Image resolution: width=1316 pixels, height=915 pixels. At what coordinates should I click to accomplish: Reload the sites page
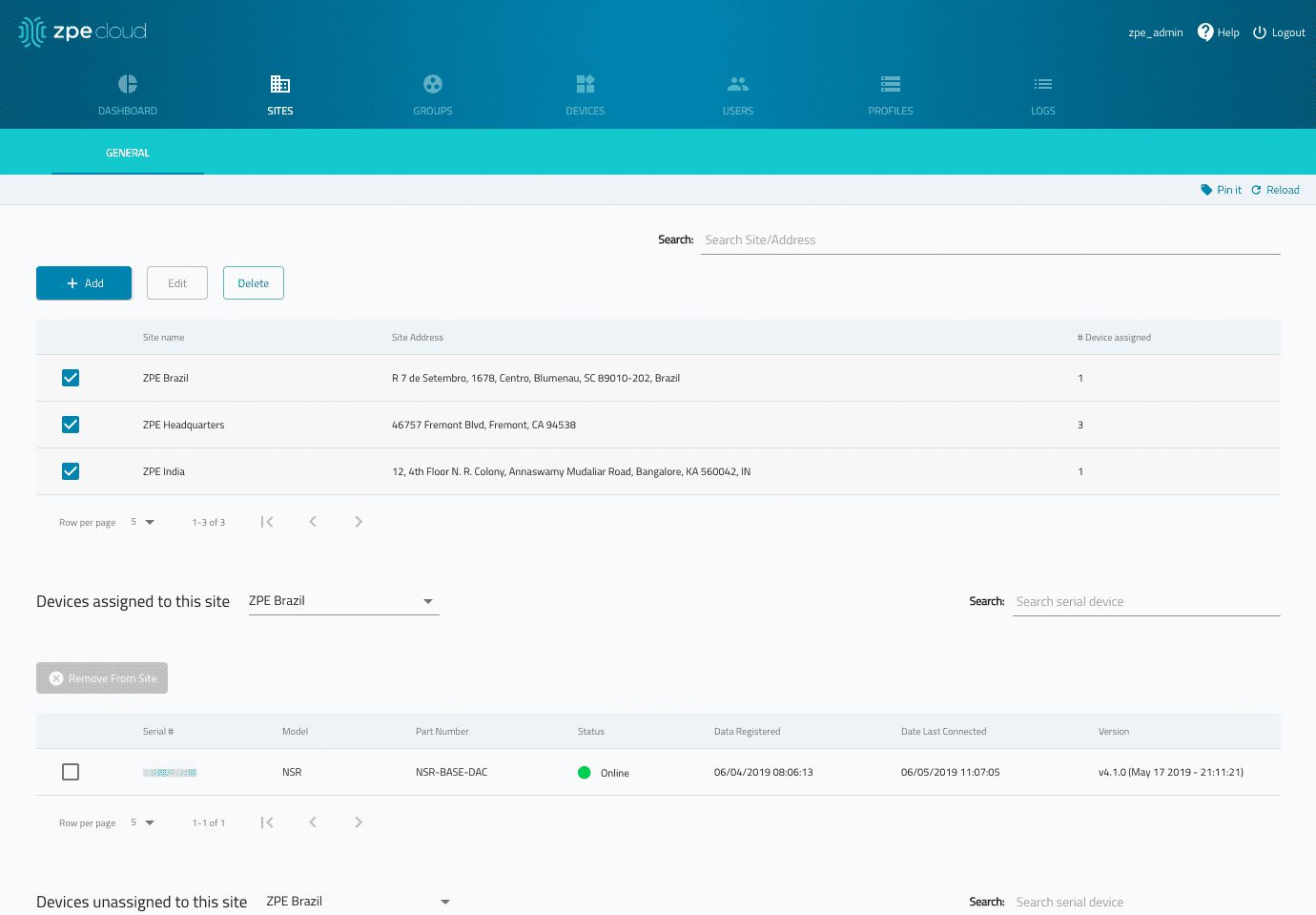coord(1275,190)
